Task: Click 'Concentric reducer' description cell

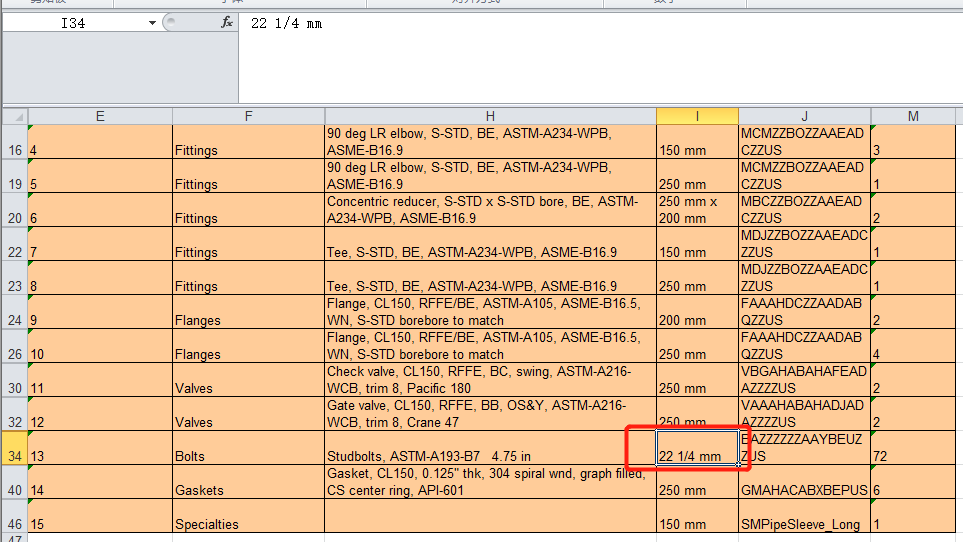Action: click(x=490, y=210)
